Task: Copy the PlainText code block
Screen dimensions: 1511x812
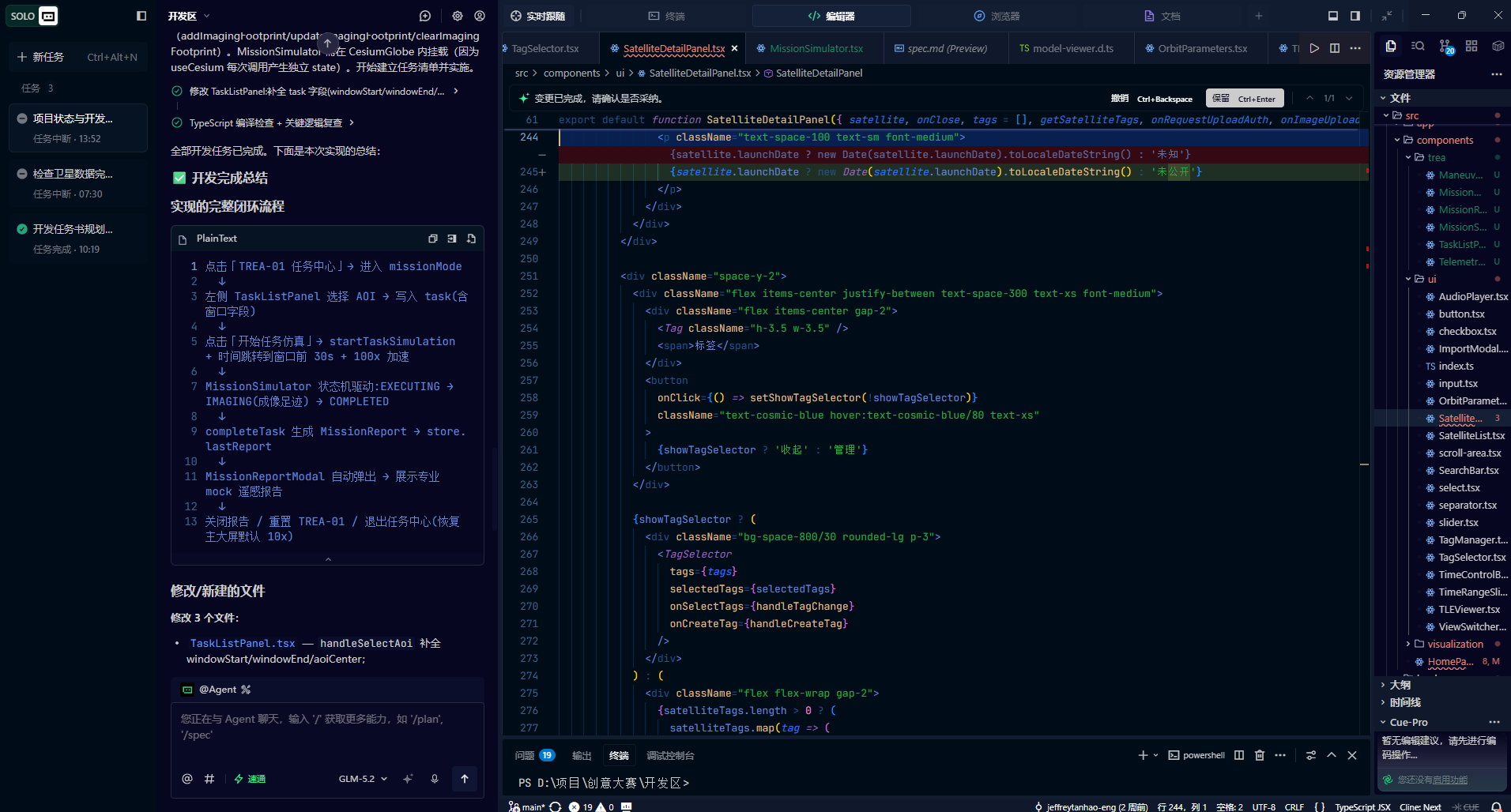Action: (x=433, y=239)
